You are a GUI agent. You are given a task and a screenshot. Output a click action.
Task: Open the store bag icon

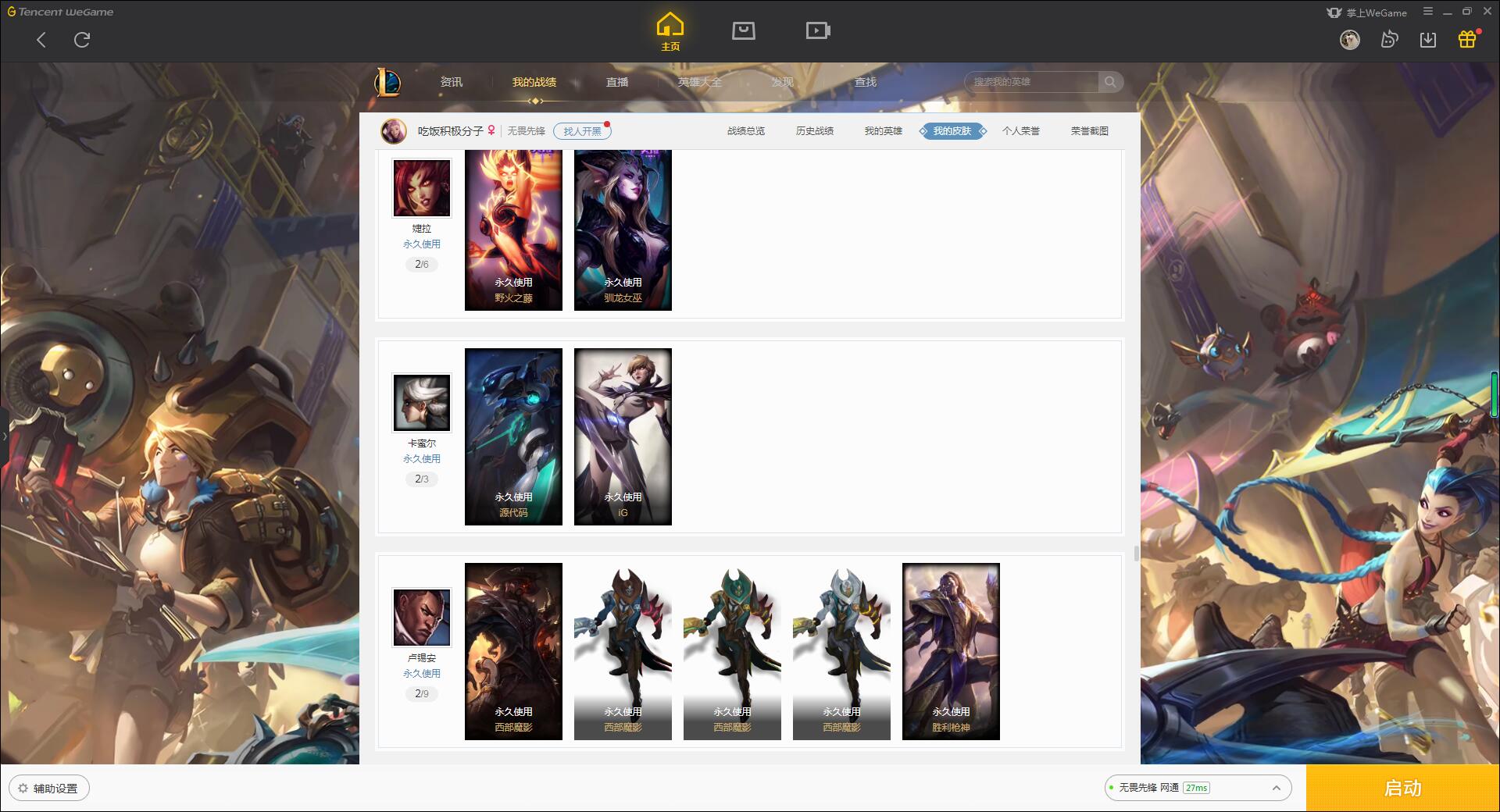tap(744, 30)
